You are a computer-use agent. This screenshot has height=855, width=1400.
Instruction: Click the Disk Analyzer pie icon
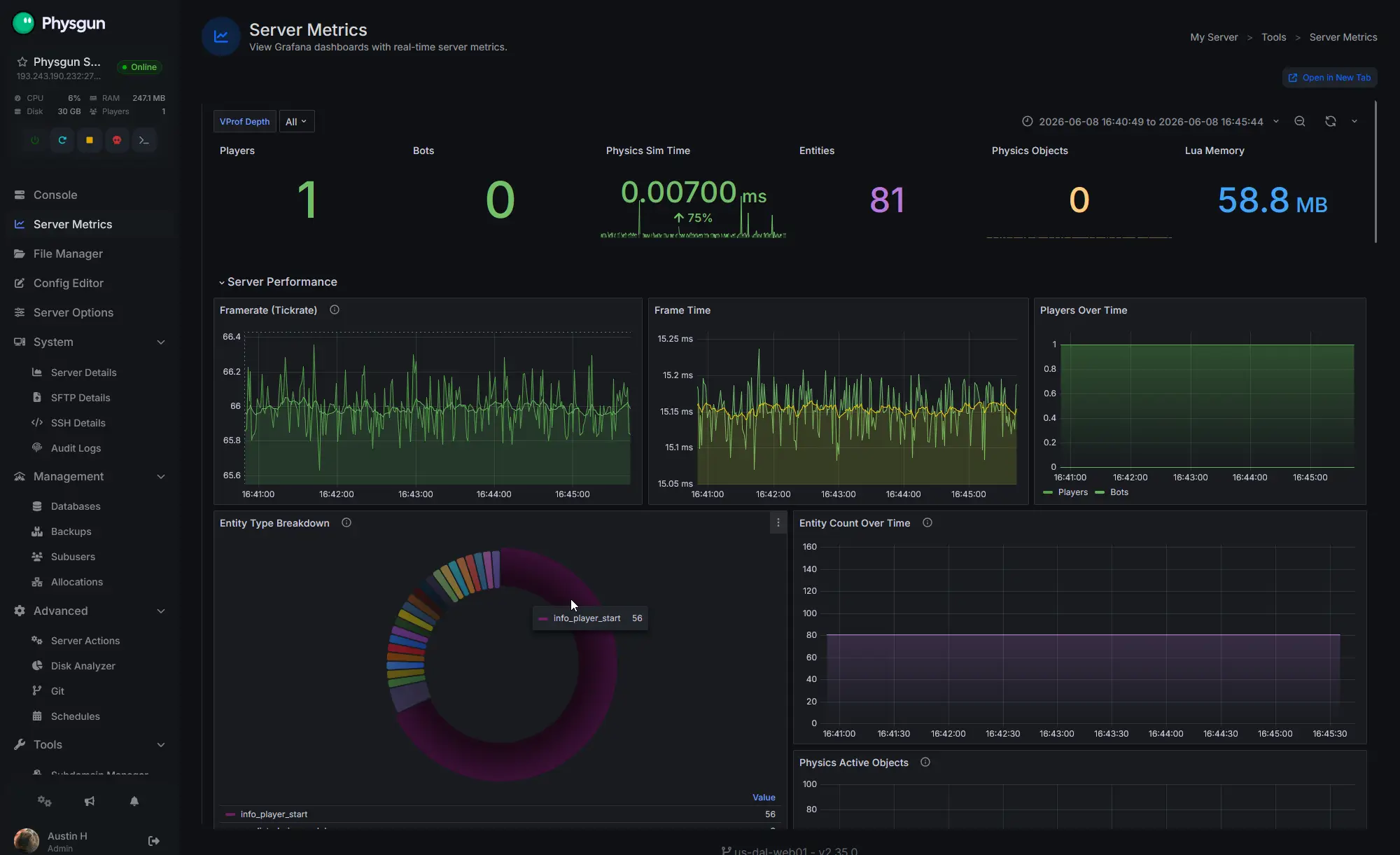click(37, 665)
